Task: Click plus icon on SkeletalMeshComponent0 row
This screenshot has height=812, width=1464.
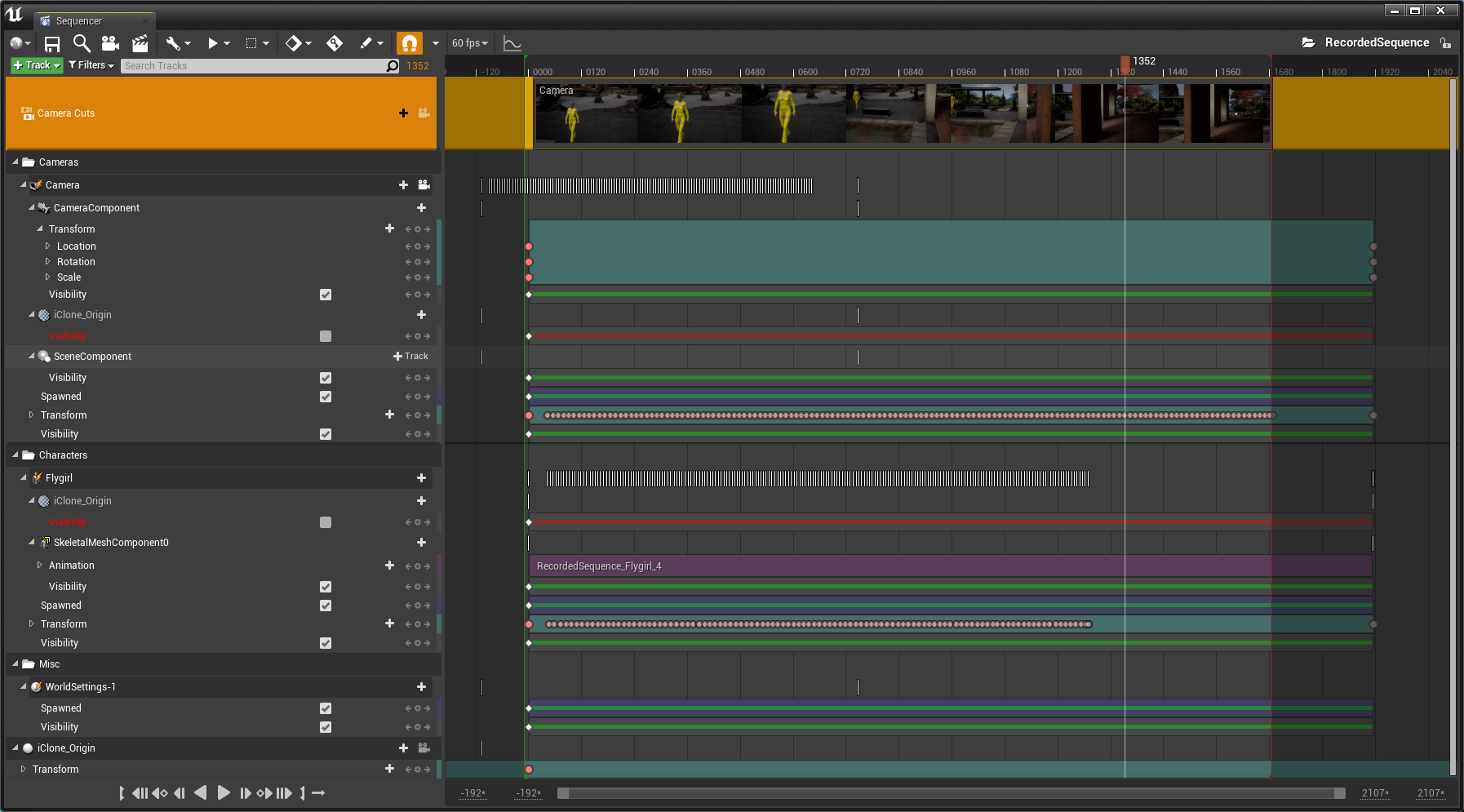Action: [x=421, y=543]
